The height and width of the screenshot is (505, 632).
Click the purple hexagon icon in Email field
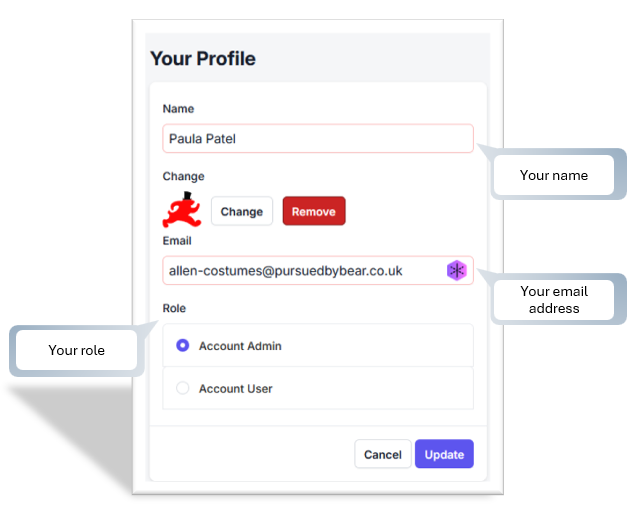coord(456,270)
